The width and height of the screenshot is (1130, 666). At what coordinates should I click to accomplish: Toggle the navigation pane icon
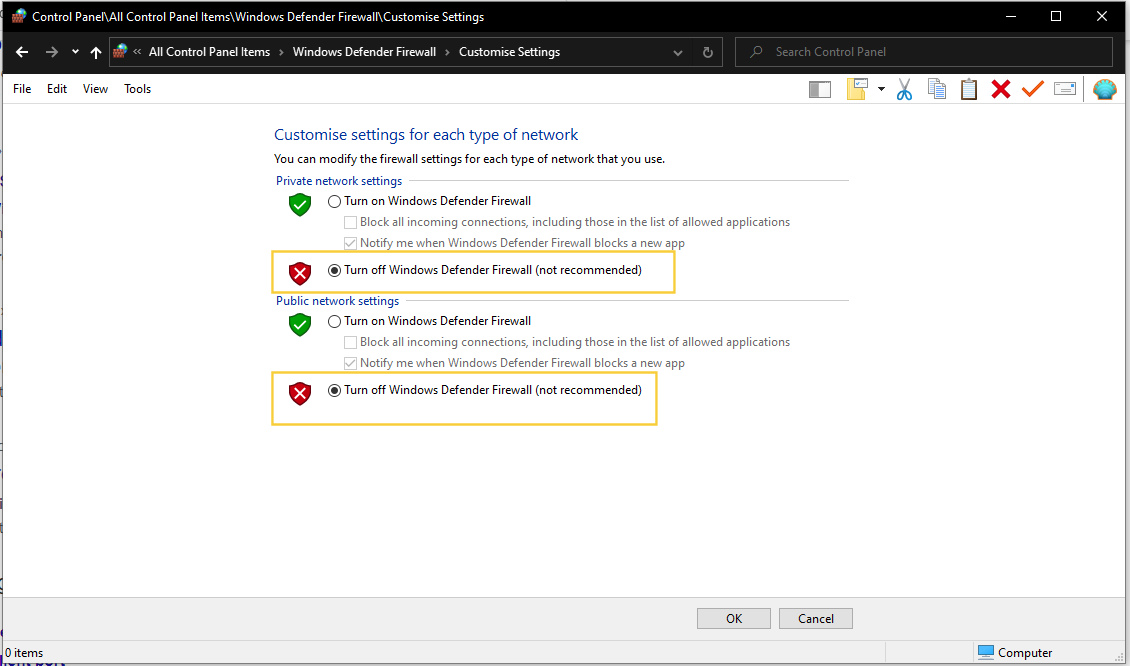pyautogui.click(x=820, y=90)
